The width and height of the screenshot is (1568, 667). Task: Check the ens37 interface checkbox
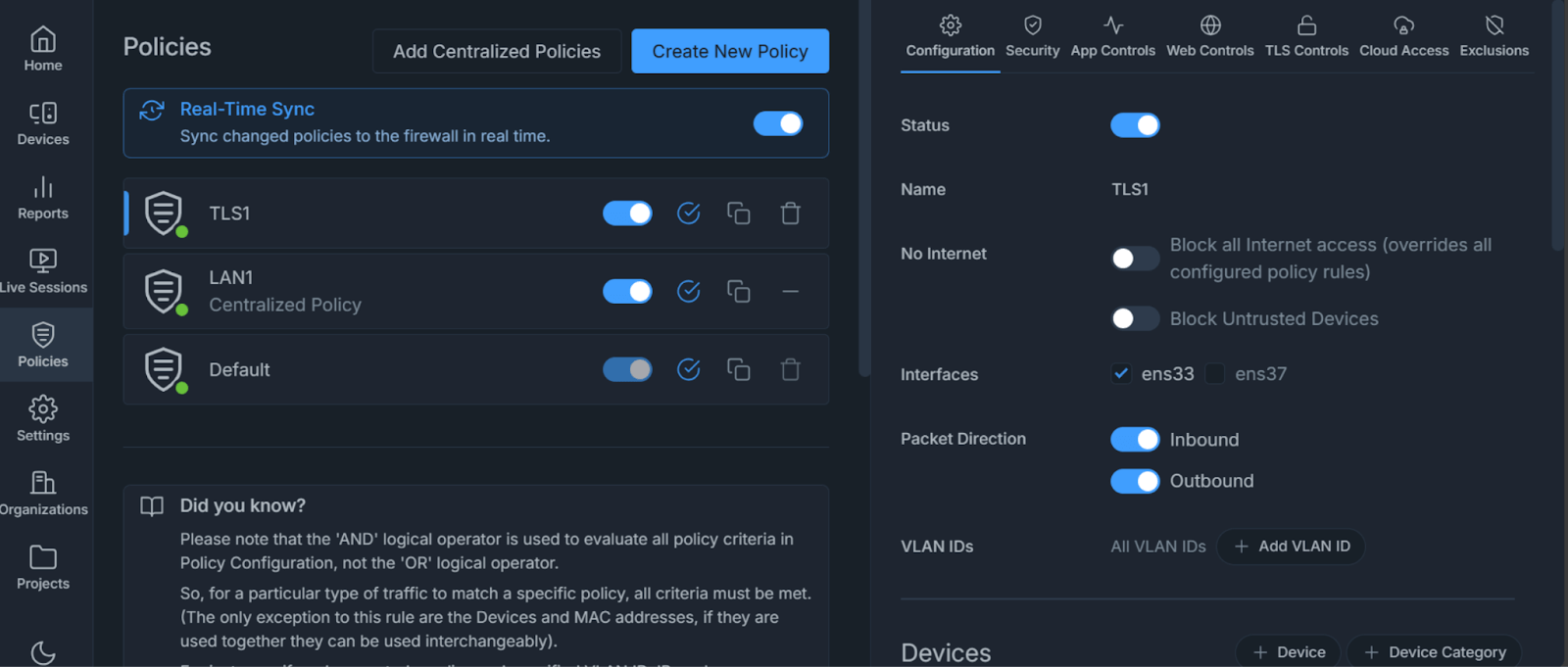(x=1215, y=374)
